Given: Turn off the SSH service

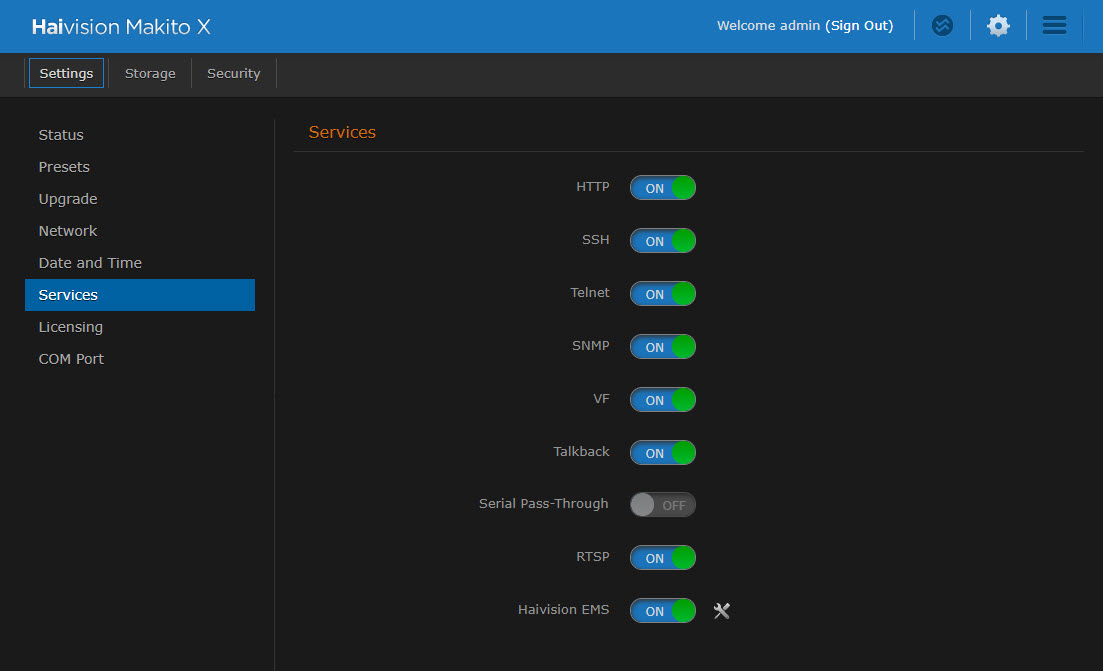Looking at the screenshot, I should point(662,240).
